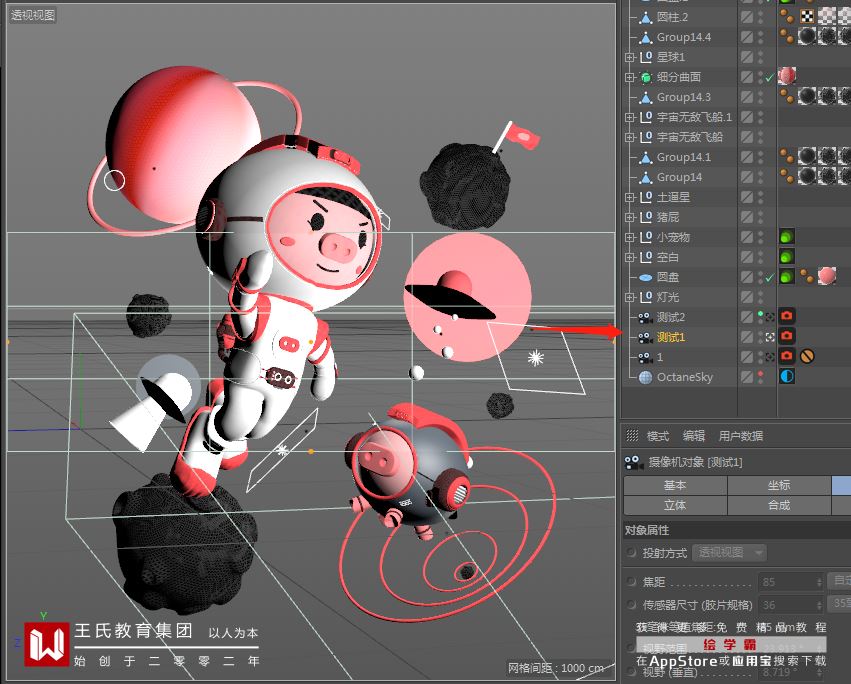Switch to the 立体 tab
This screenshot has height=684, width=851.
[x=675, y=505]
